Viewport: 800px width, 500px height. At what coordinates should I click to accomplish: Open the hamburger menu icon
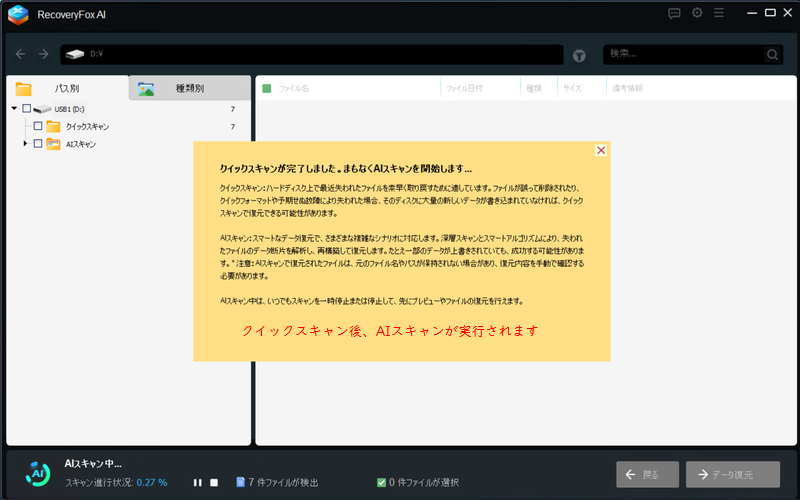click(720, 14)
